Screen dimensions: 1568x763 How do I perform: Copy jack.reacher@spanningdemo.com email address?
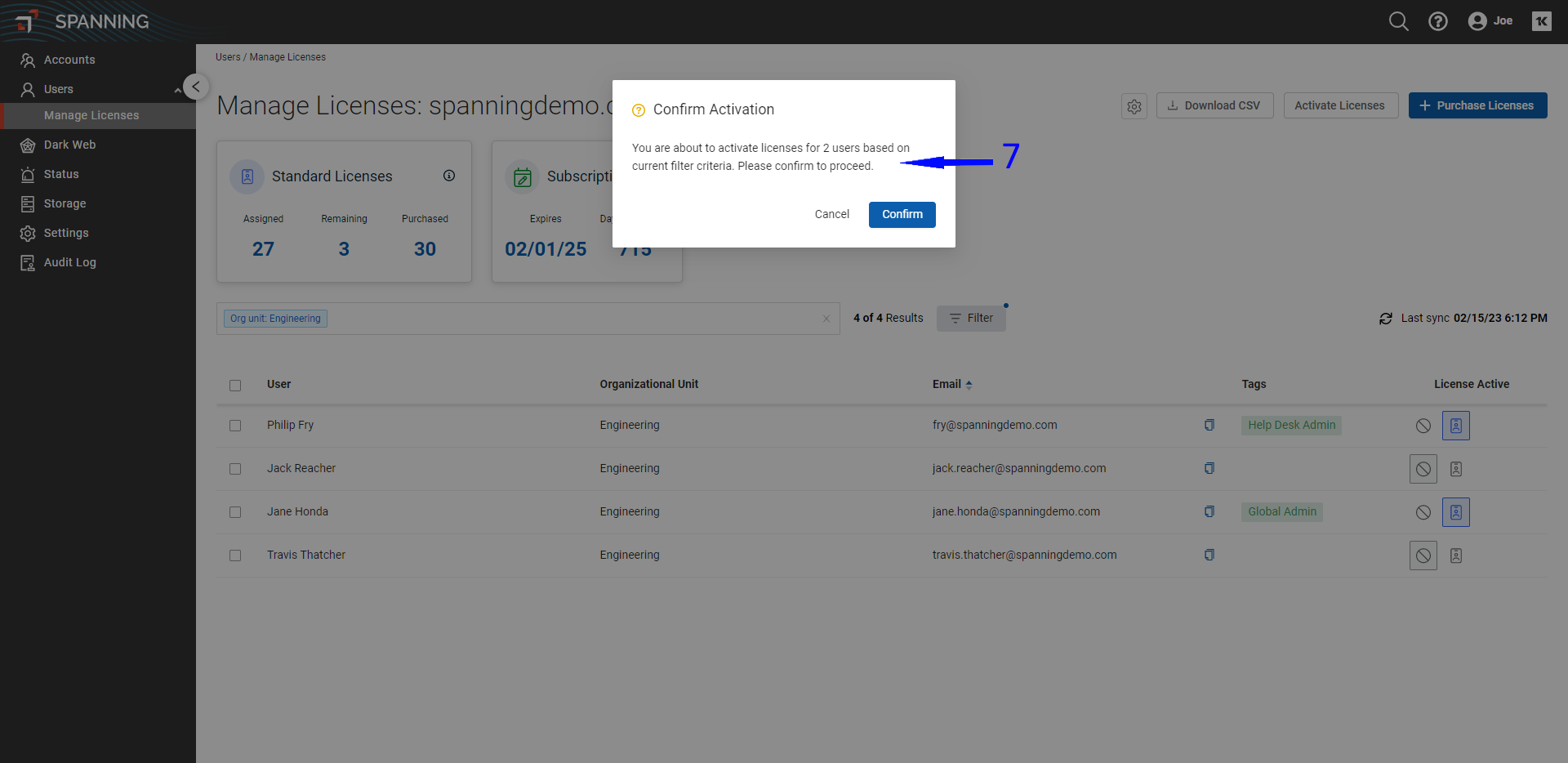(1209, 468)
